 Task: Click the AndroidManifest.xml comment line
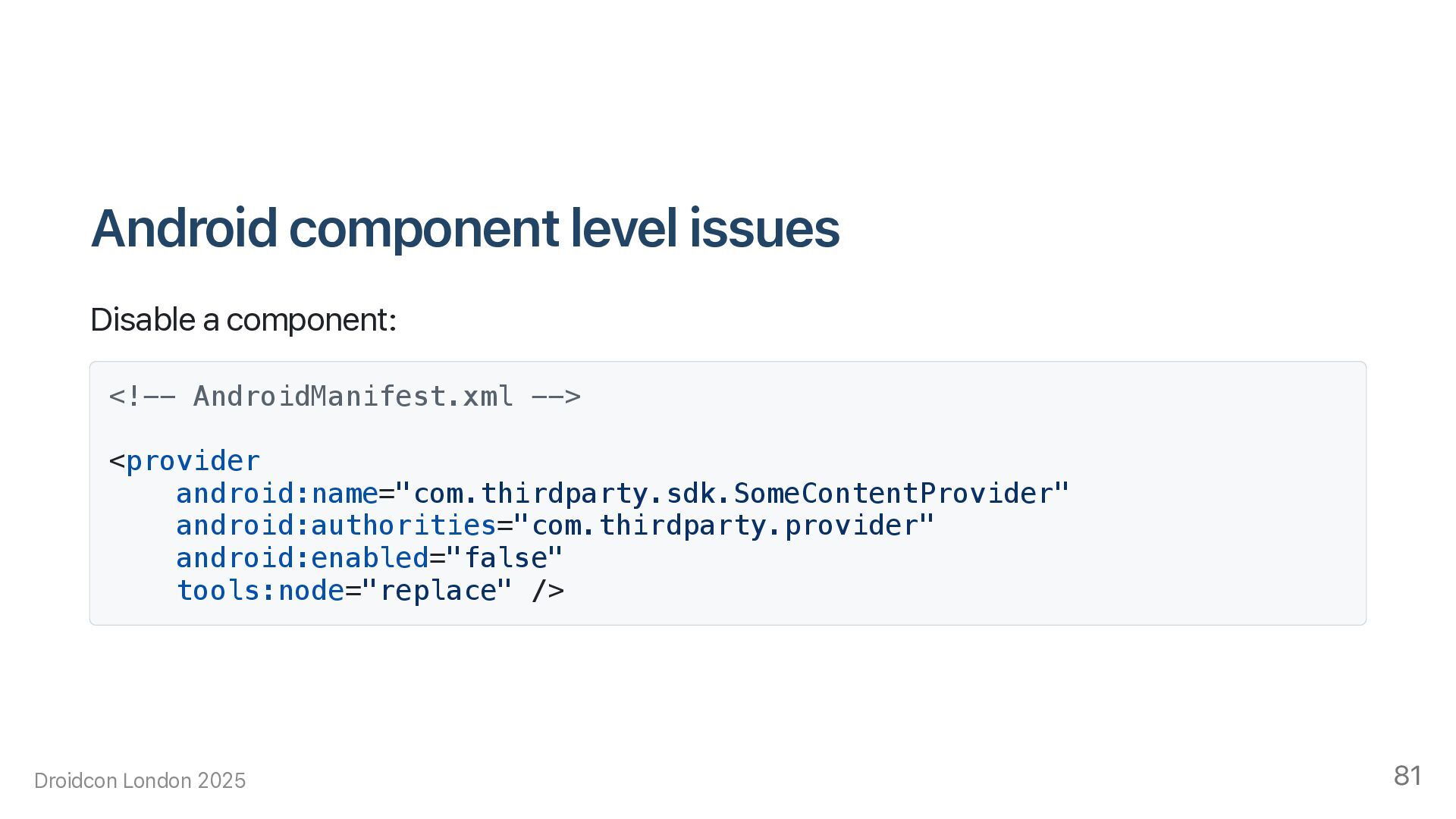345,397
